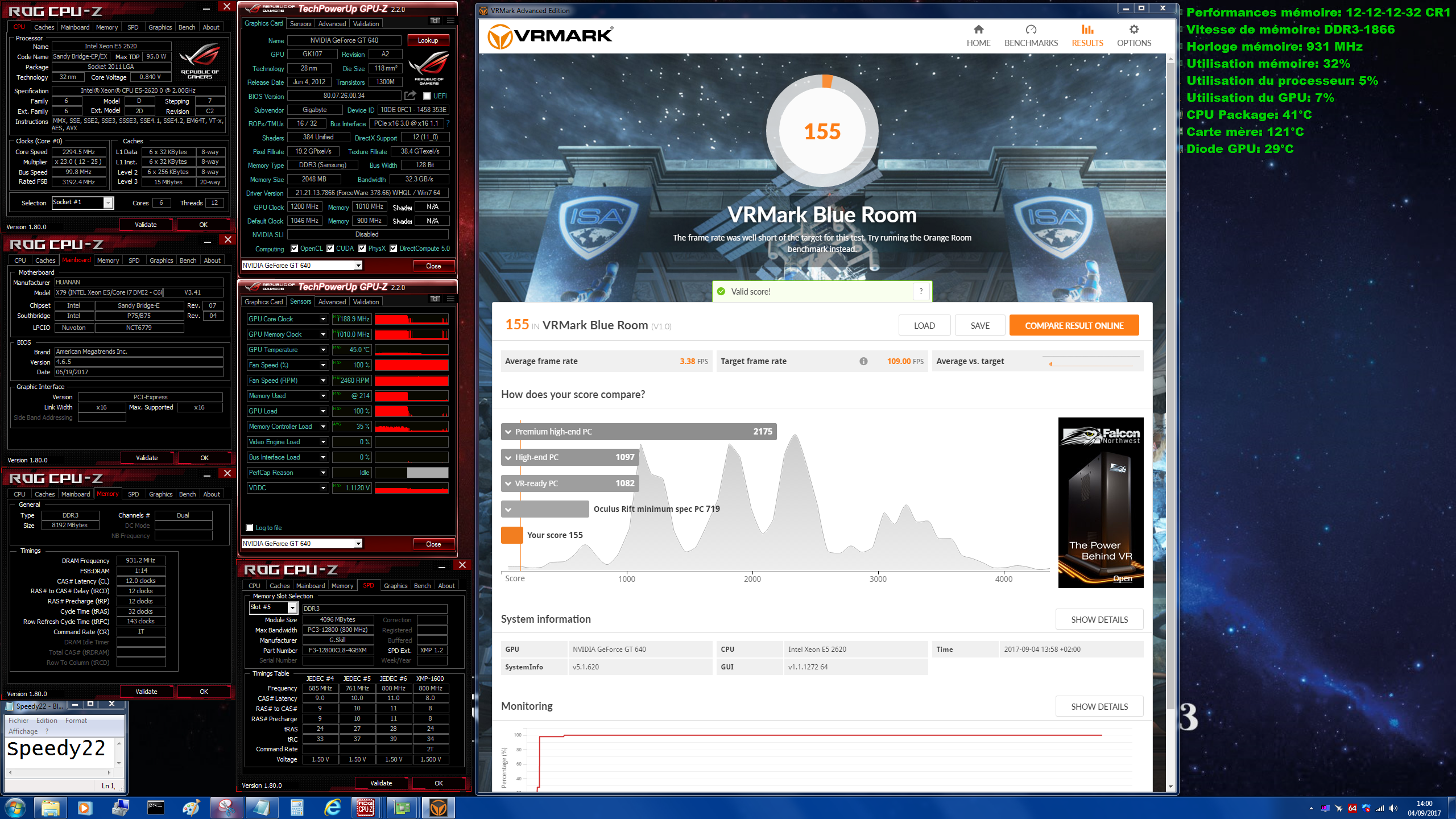Open the VRMark Options page
Viewport: 1456px width, 819px height.
[1134, 36]
